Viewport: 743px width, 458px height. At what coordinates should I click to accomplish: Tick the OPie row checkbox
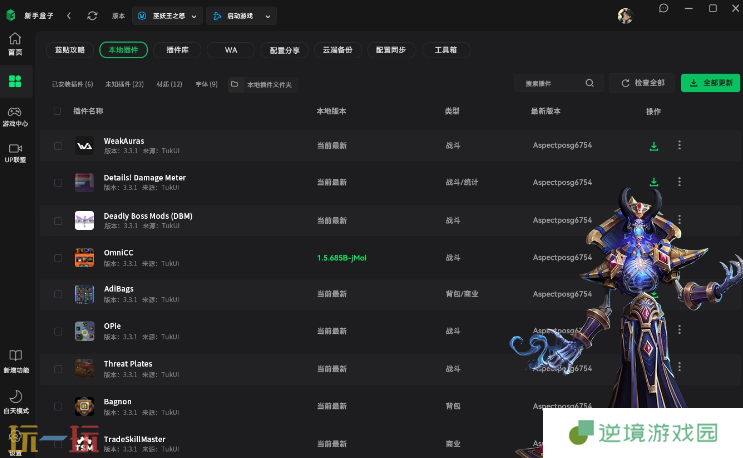click(58, 332)
